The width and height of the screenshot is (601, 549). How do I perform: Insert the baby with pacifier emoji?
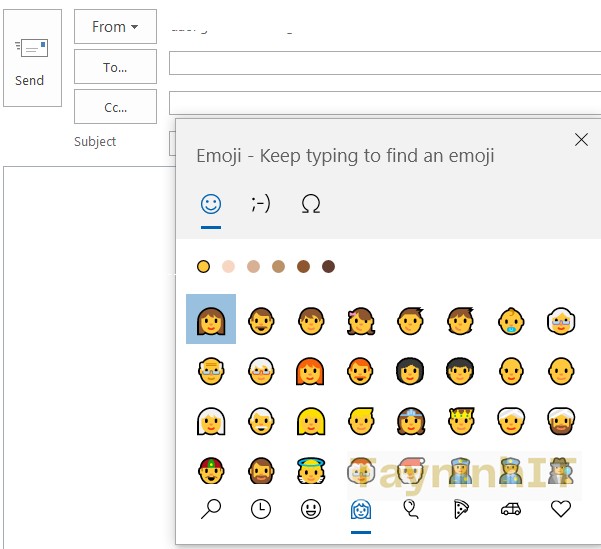point(511,320)
